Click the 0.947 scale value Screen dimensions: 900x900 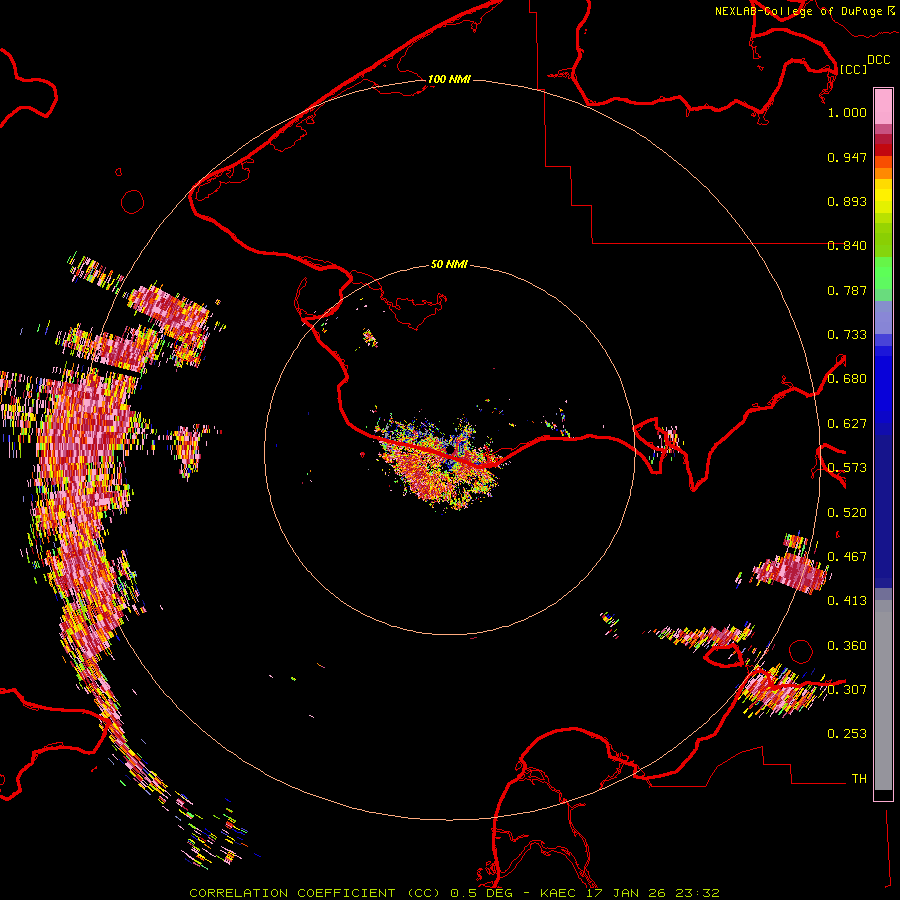tap(847, 157)
